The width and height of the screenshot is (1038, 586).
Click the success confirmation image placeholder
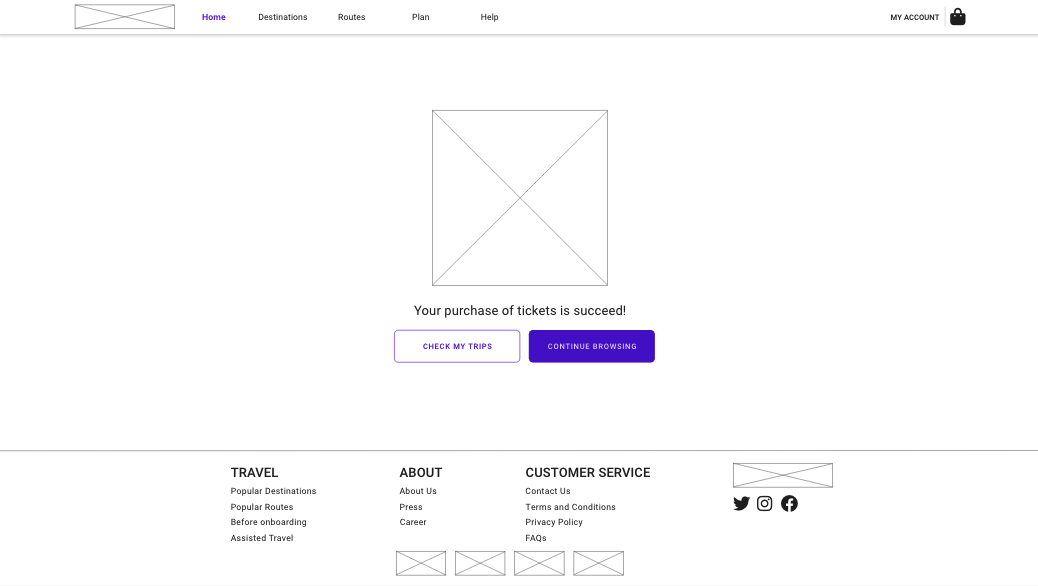coord(520,198)
